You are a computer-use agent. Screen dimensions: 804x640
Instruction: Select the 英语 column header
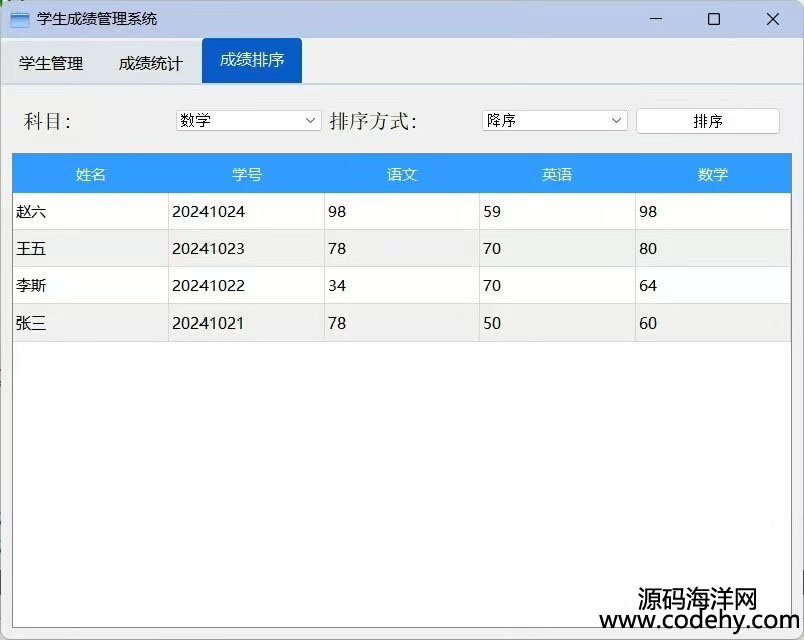[557, 175]
